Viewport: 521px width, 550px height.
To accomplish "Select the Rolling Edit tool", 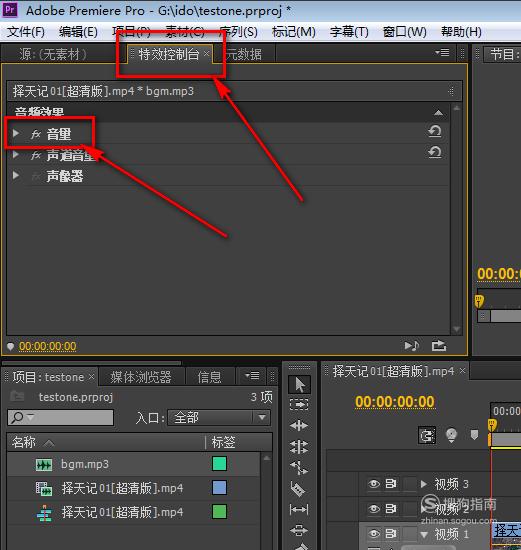I will [299, 447].
